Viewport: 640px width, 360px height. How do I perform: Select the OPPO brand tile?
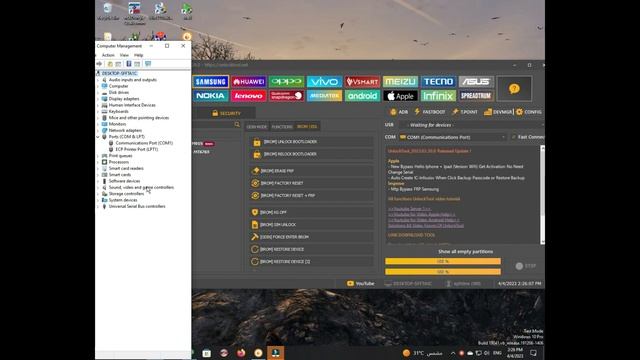287,82
